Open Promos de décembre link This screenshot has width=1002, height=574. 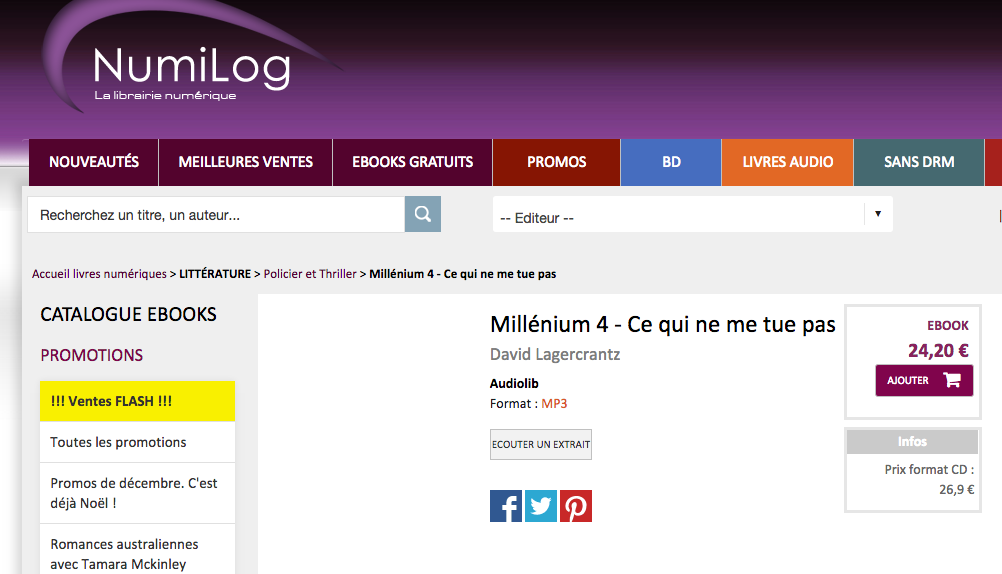[x=137, y=493]
